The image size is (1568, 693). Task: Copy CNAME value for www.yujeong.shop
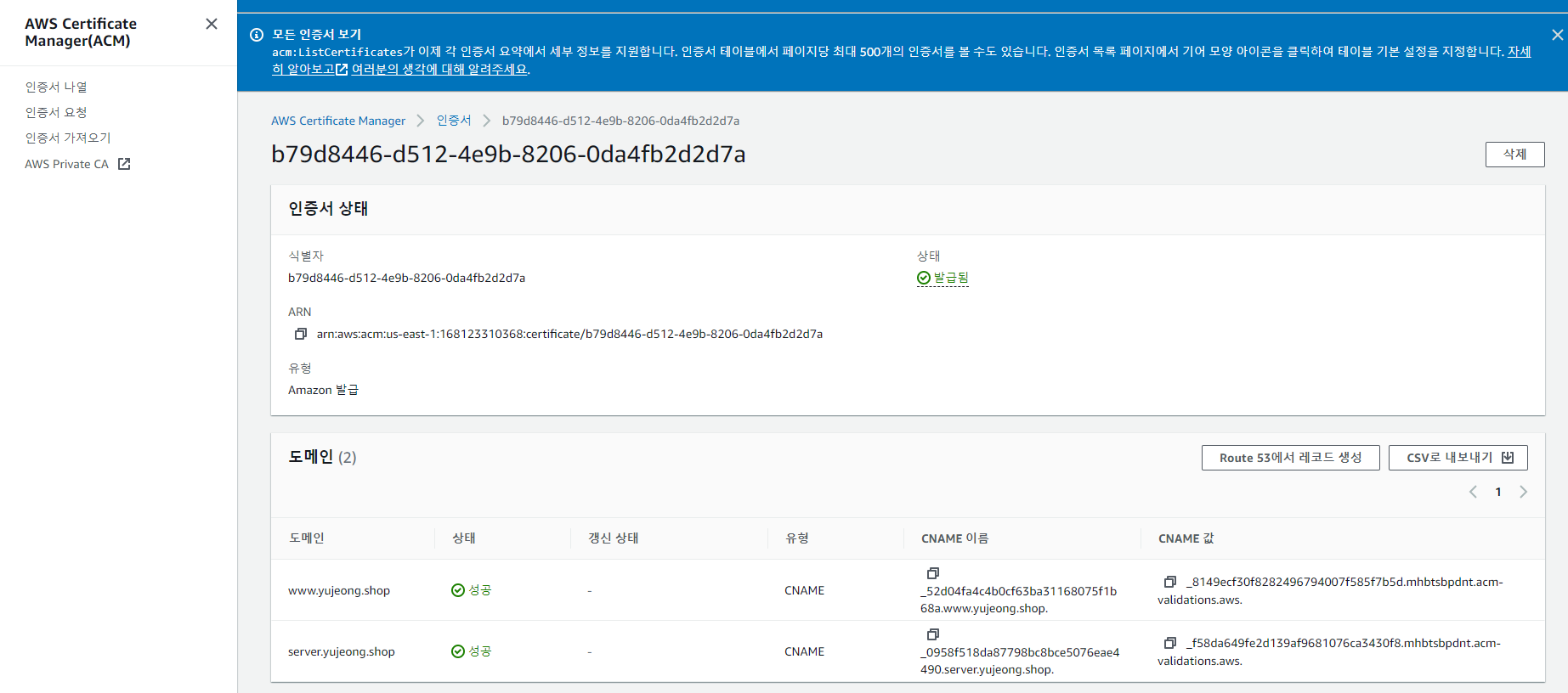(x=1169, y=582)
